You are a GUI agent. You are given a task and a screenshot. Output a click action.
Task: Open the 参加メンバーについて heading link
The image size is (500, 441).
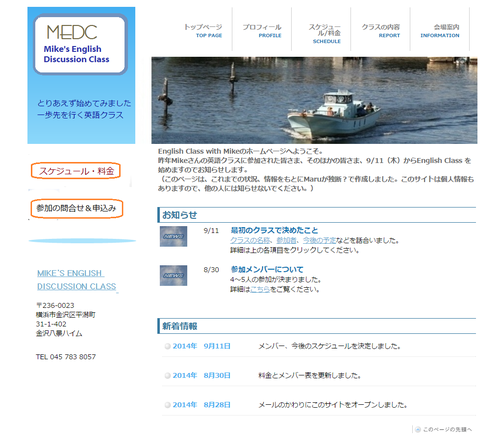267,269
